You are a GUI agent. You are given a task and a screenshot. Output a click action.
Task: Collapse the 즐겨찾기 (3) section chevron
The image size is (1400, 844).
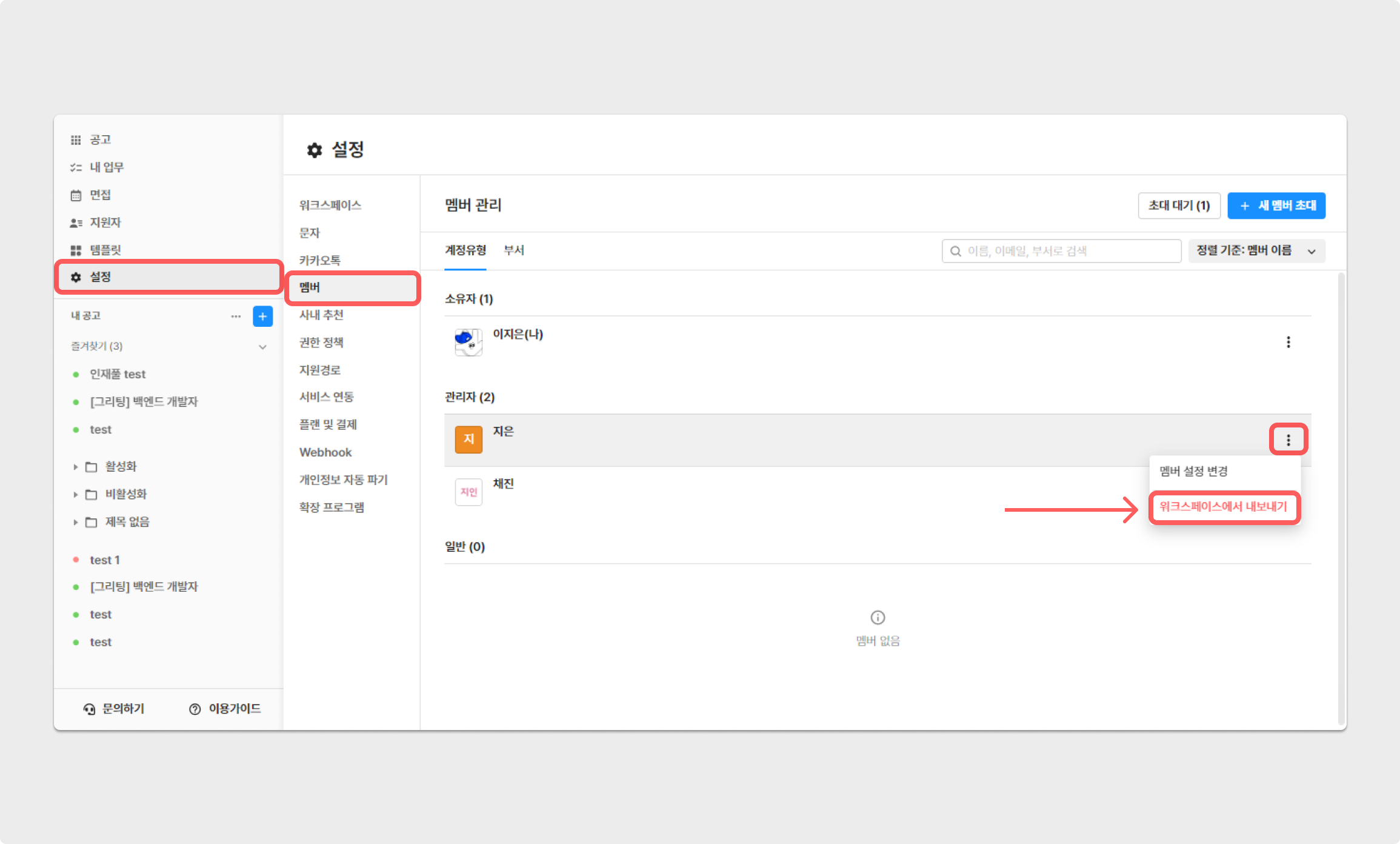coord(262,347)
